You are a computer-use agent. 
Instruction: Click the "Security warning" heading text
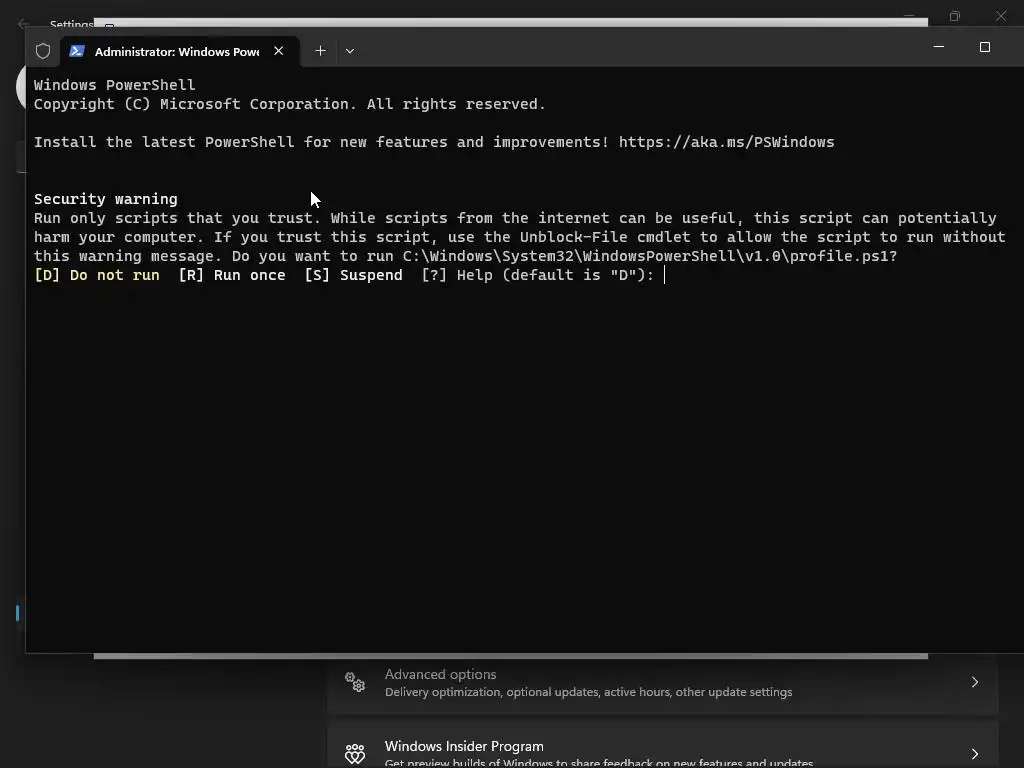(x=106, y=199)
